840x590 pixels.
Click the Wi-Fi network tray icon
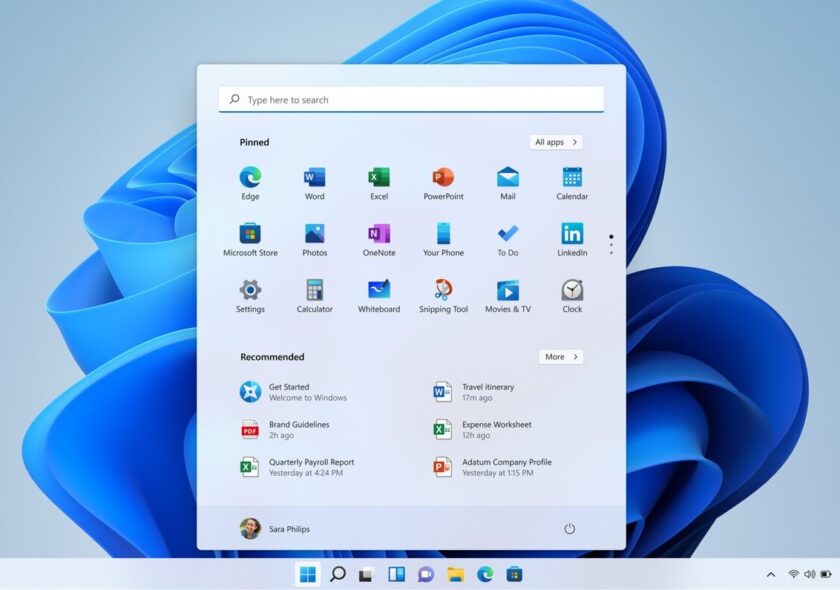point(793,574)
